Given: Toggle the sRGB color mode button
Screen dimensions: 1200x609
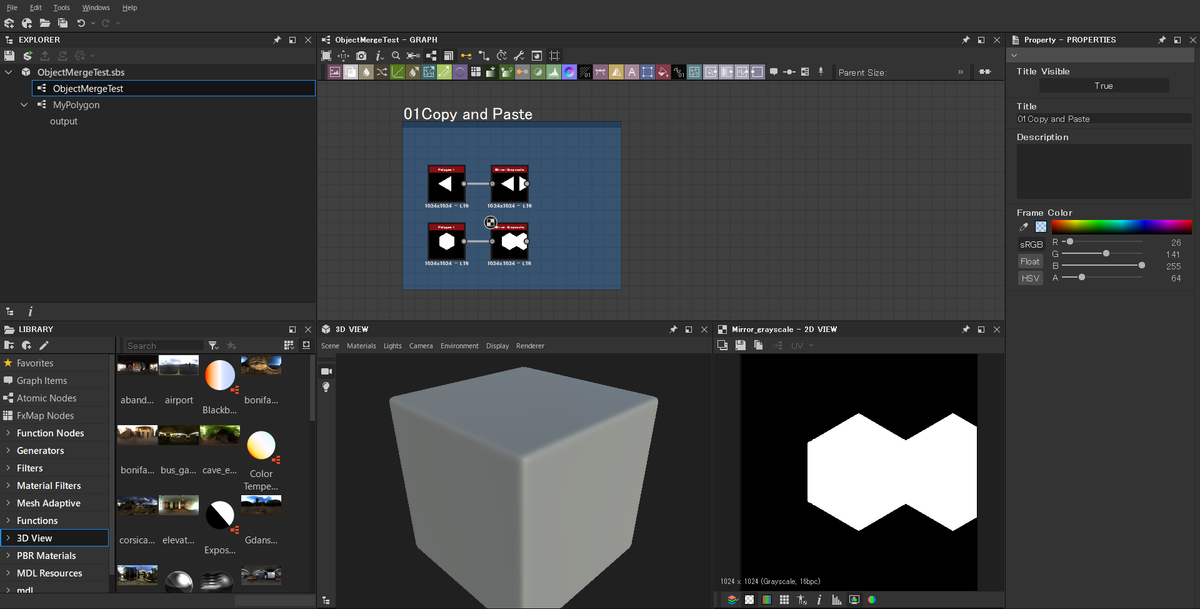Looking at the screenshot, I should [x=1030, y=244].
